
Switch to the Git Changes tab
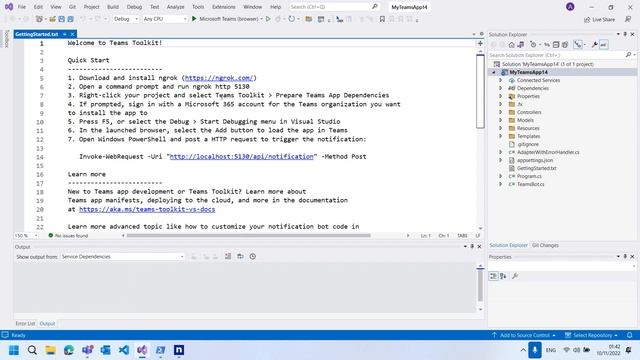[545, 245]
